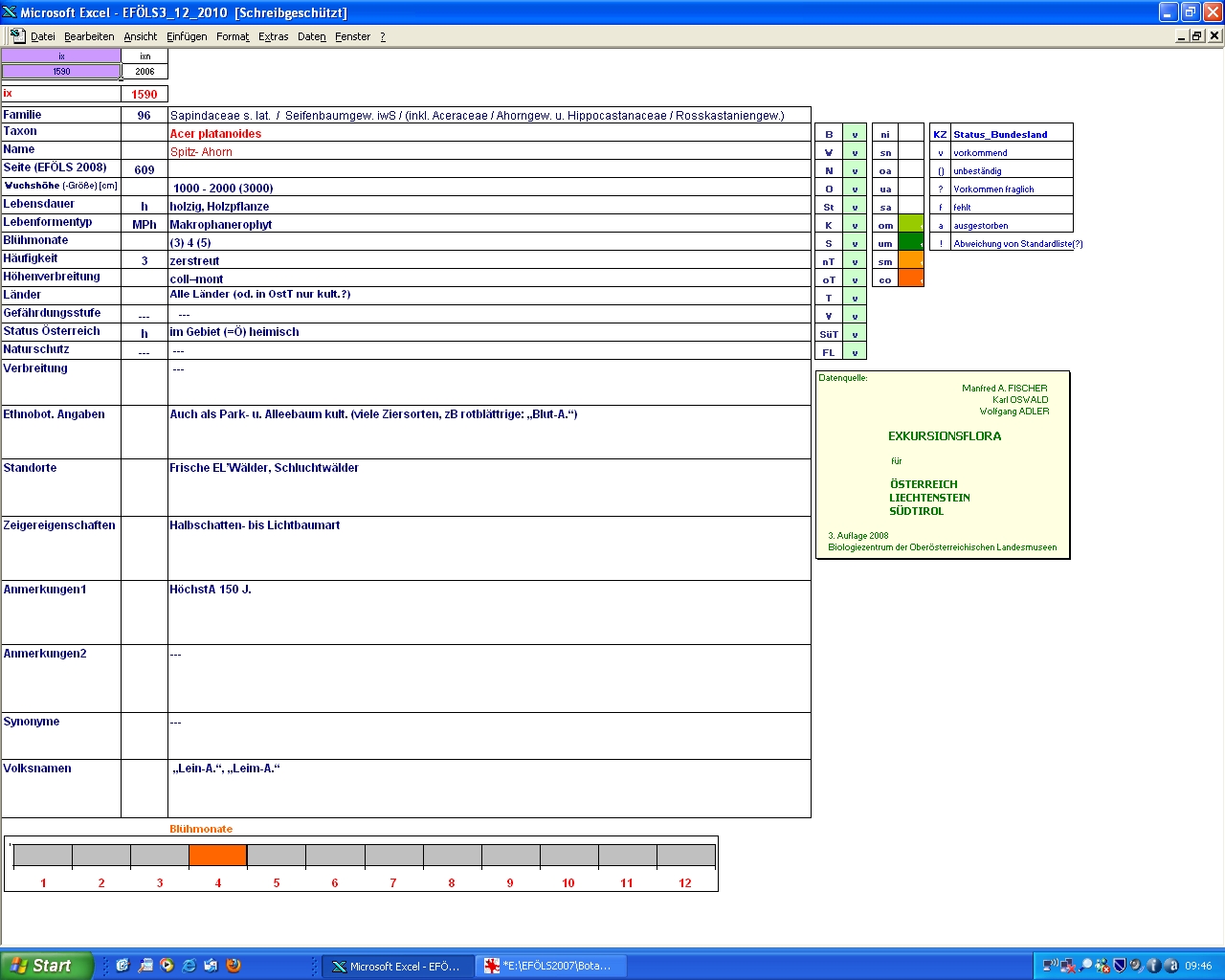Click the orange month 4 bar segment
Viewport: 1225px width, 980px height.
click(x=218, y=856)
